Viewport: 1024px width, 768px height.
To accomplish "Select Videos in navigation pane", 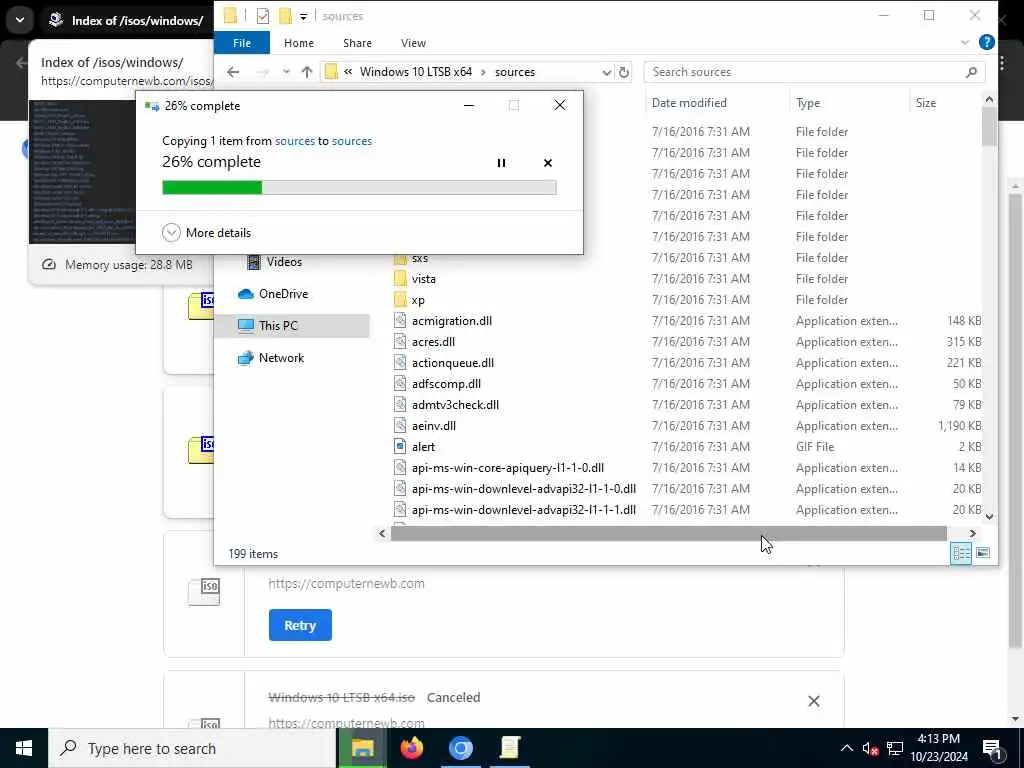I will pos(284,262).
